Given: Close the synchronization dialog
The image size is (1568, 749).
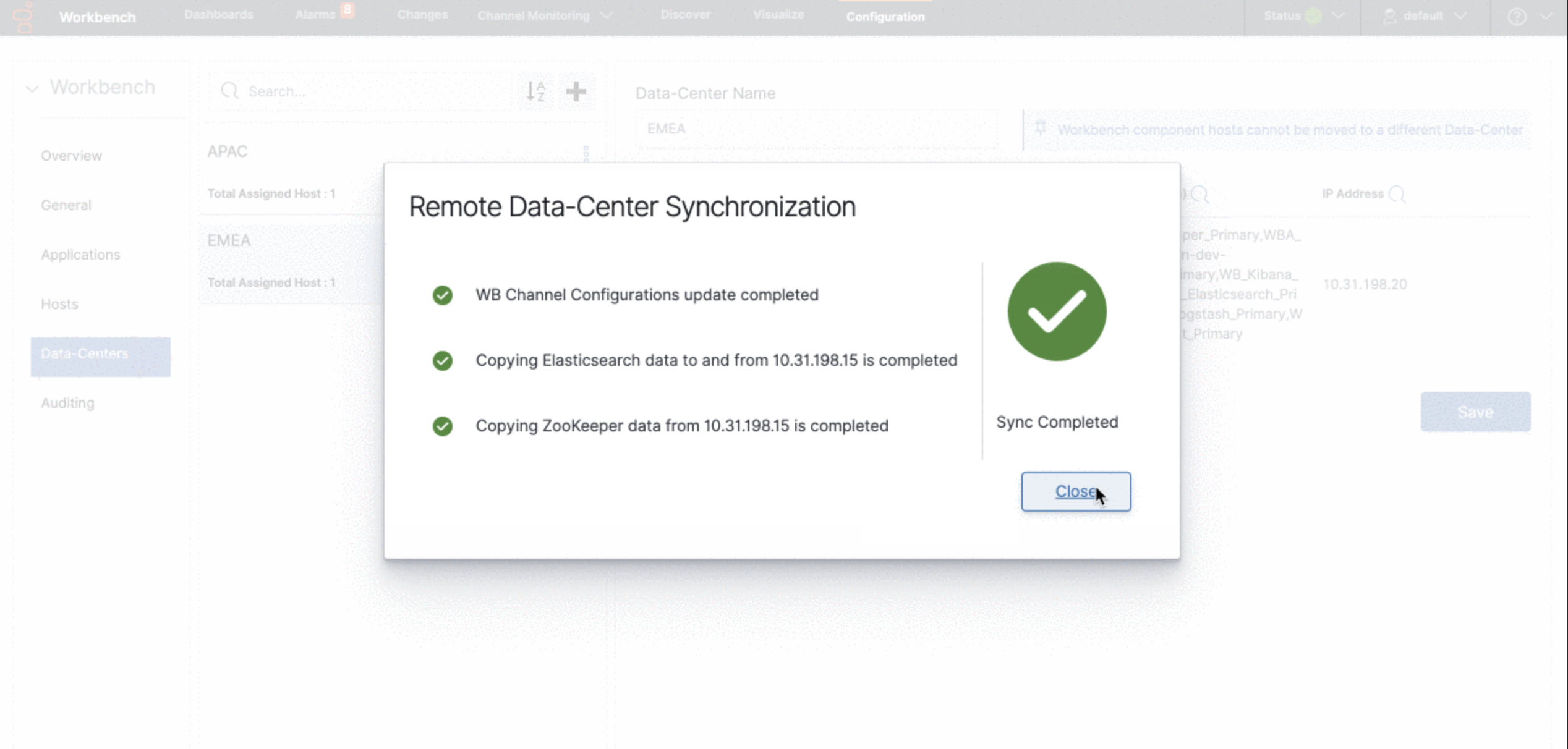Looking at the screenshot, I should pos(1076,491).
